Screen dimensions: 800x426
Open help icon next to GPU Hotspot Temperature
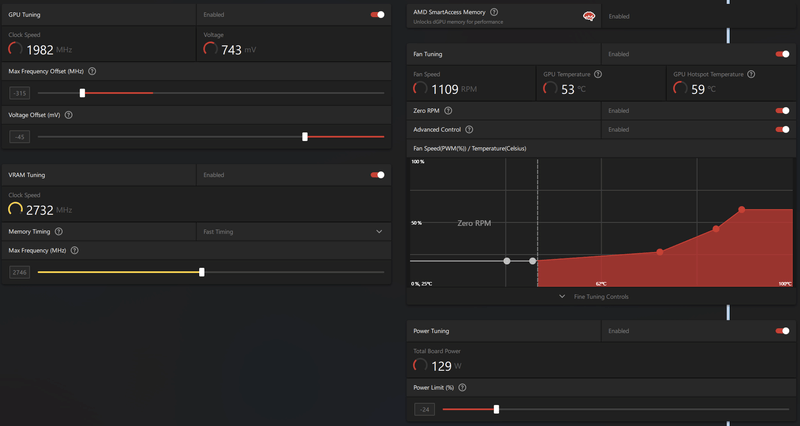[x=751, y=74]
